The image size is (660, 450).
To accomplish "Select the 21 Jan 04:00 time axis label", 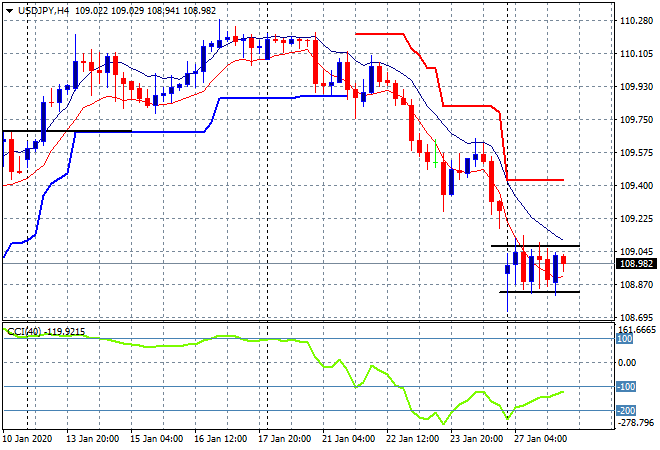I will click(349, 439).
